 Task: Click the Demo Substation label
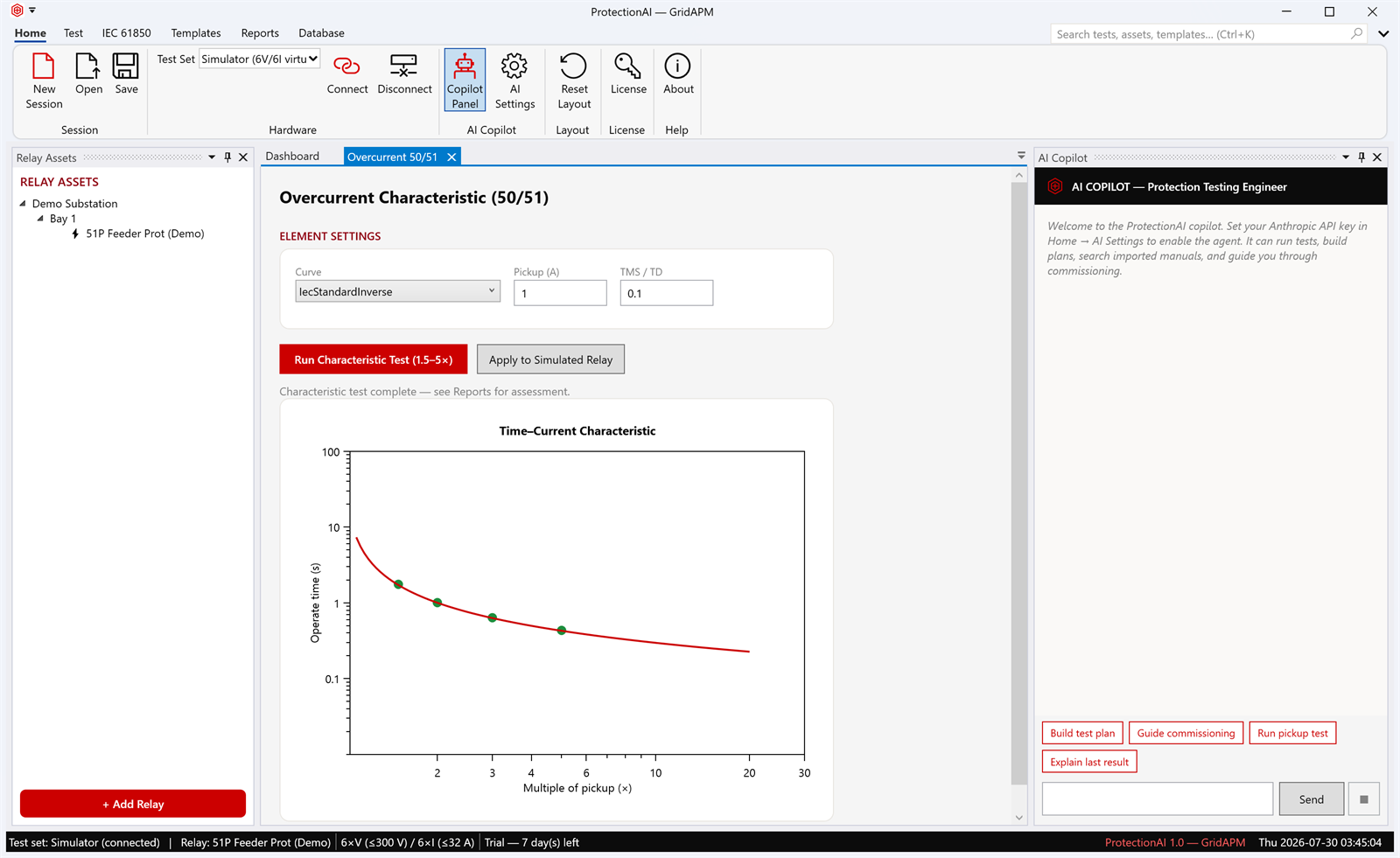[75, 203]
